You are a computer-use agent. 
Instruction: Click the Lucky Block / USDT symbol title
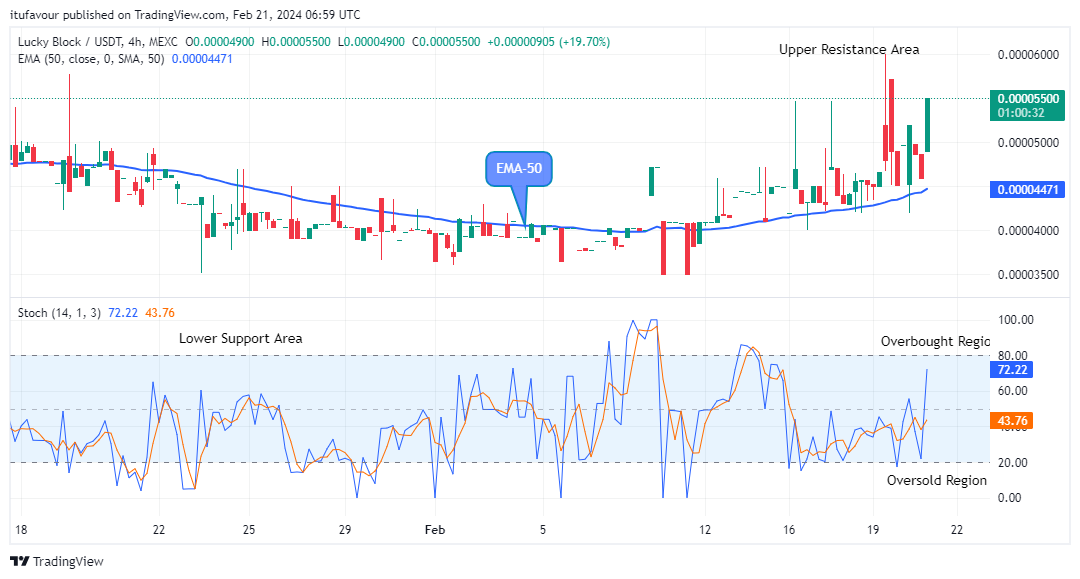point(97,42)
